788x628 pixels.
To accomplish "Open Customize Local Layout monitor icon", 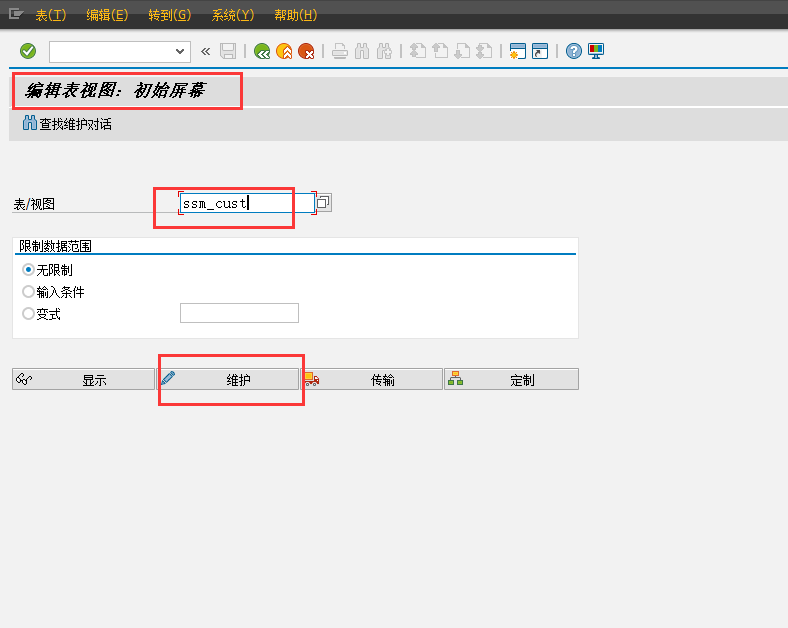I will pos(596,51).
